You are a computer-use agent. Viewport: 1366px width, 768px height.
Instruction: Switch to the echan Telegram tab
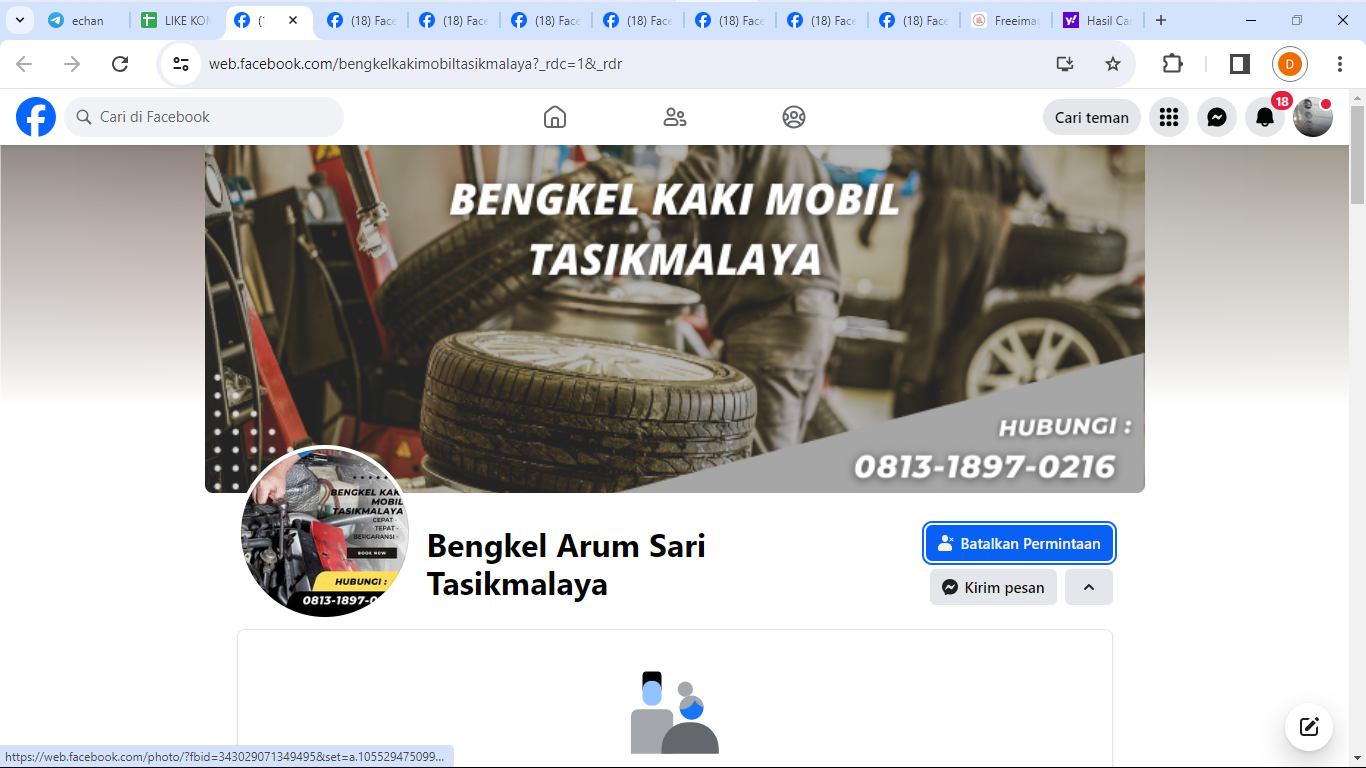pos(83,20)
